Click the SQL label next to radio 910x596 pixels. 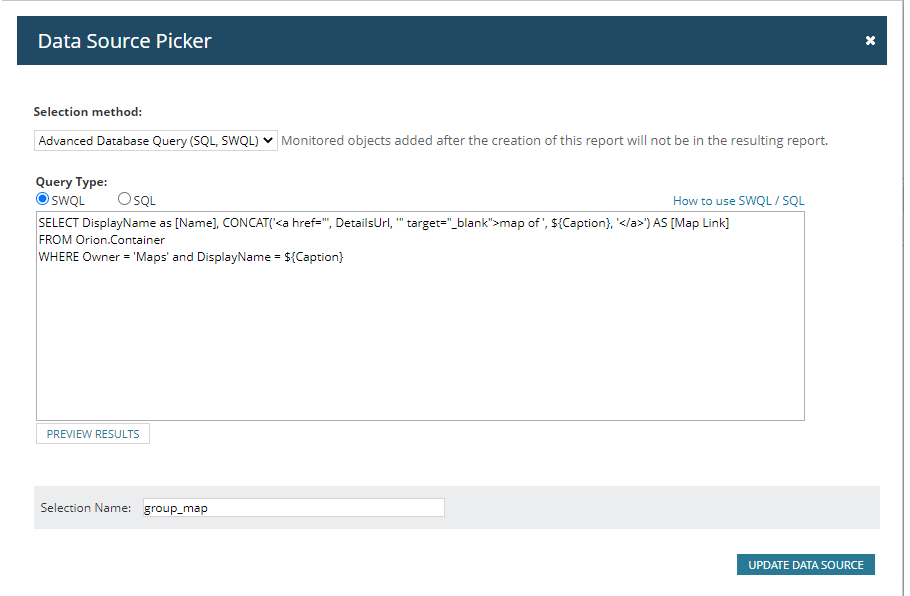point(145,201)
